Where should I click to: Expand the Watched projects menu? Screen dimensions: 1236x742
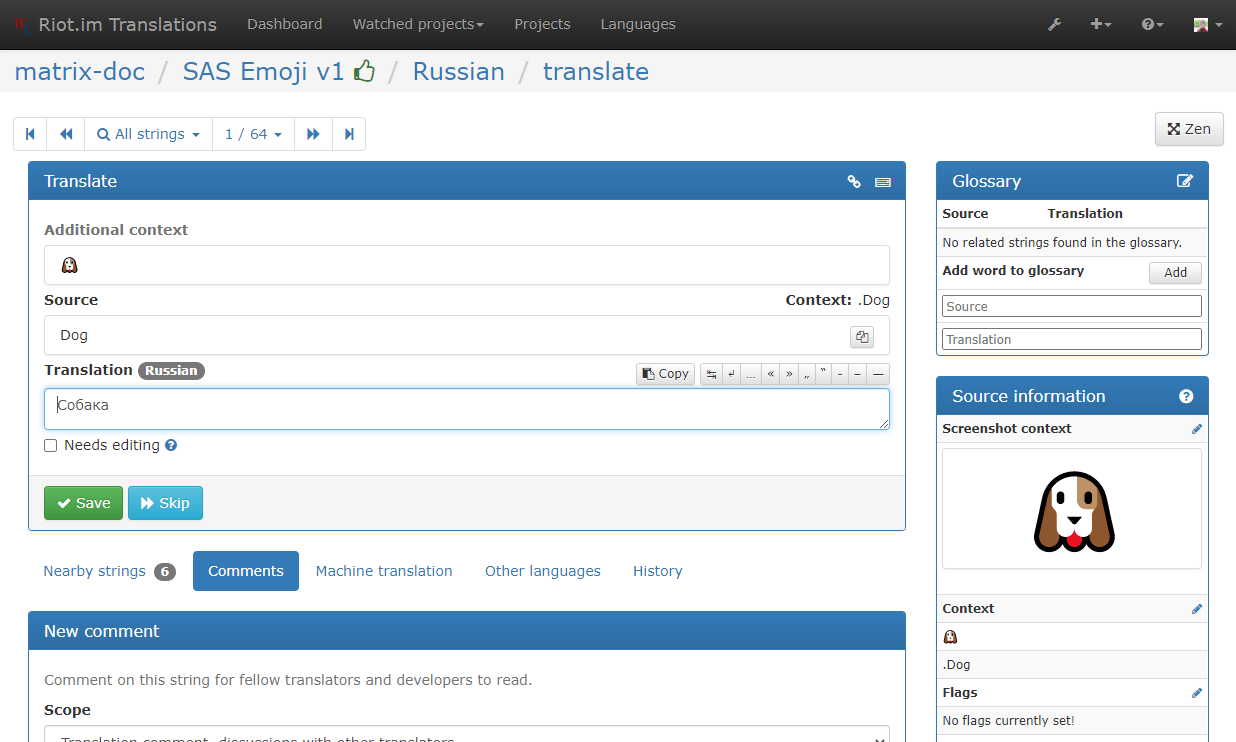[x=418, y=24]
